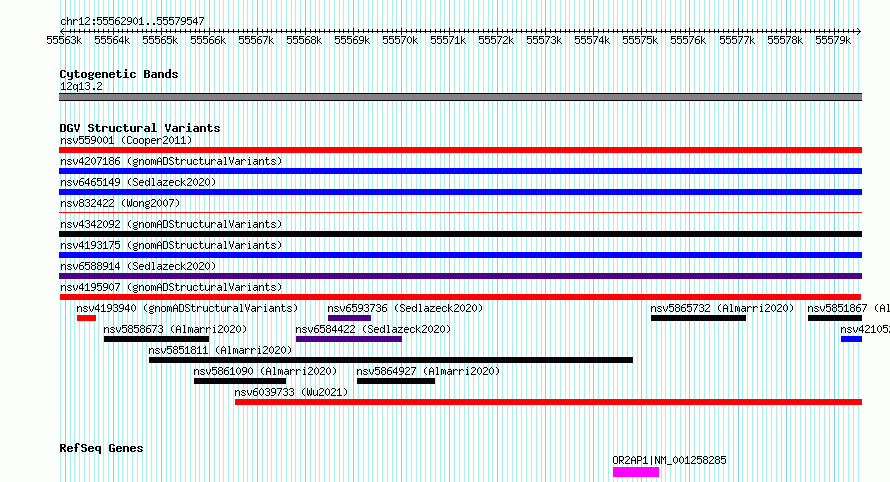Image resolution: width=890 pixels, height=482 pixels.
Task: Select the nsv832422 (Wong2007) label
Action: (120, 203)
